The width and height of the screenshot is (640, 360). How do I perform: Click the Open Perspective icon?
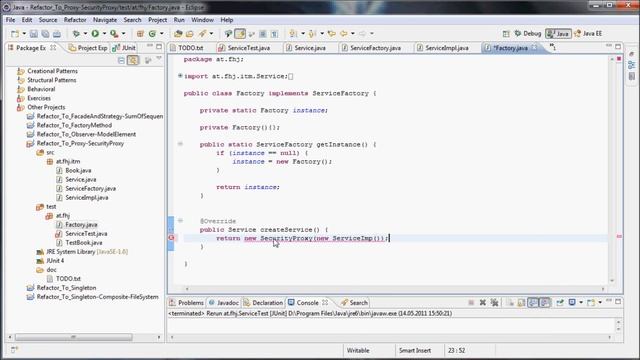point(506,33)
